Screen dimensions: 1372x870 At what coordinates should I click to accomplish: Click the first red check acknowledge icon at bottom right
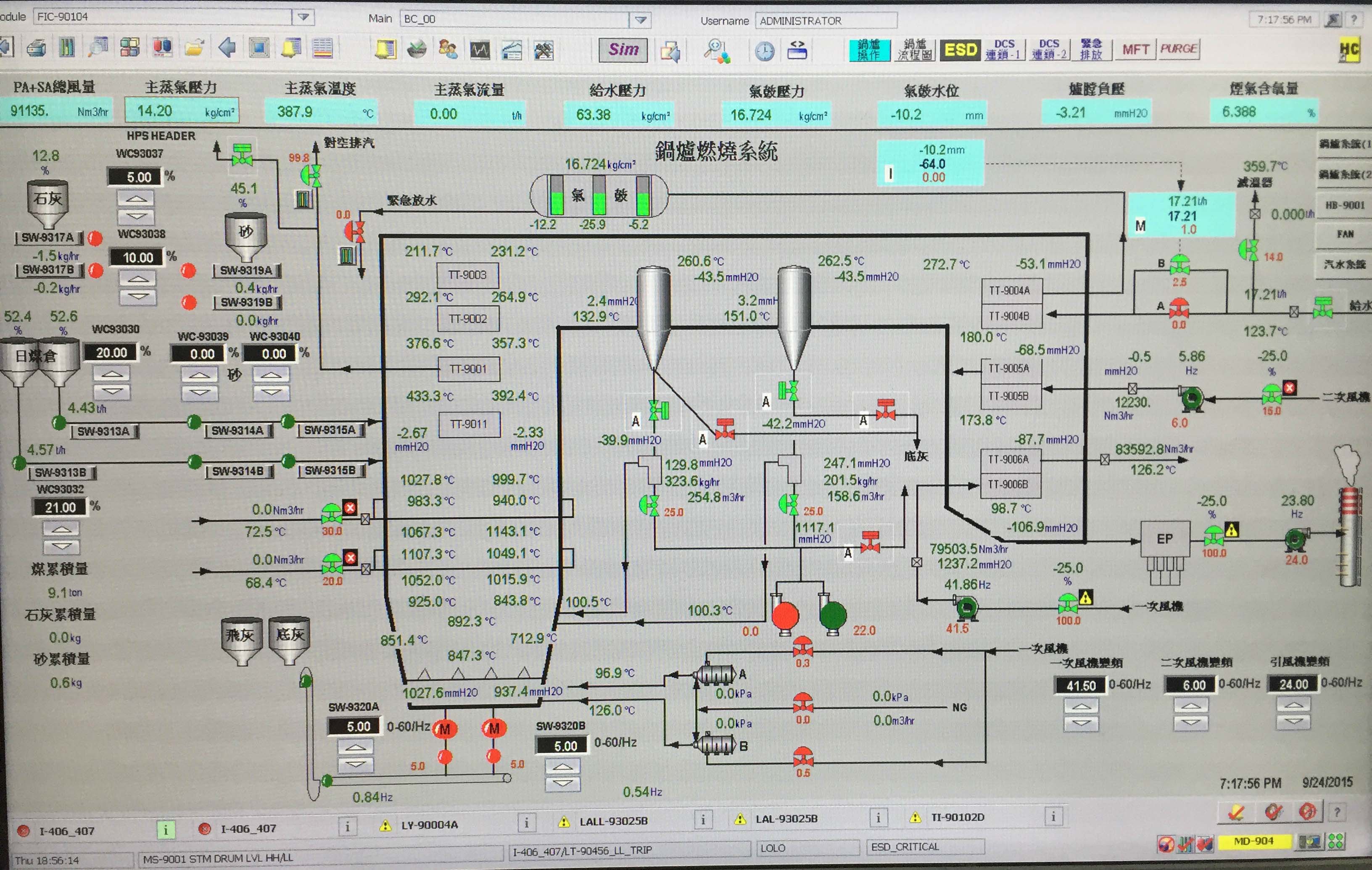point(1236,812)
